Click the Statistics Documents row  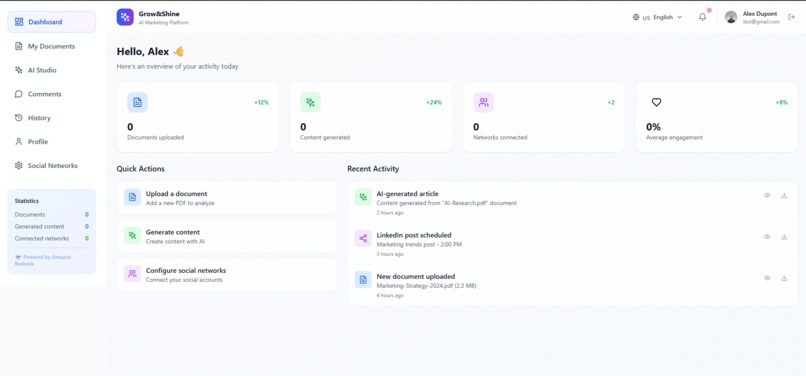pos(51,214)
